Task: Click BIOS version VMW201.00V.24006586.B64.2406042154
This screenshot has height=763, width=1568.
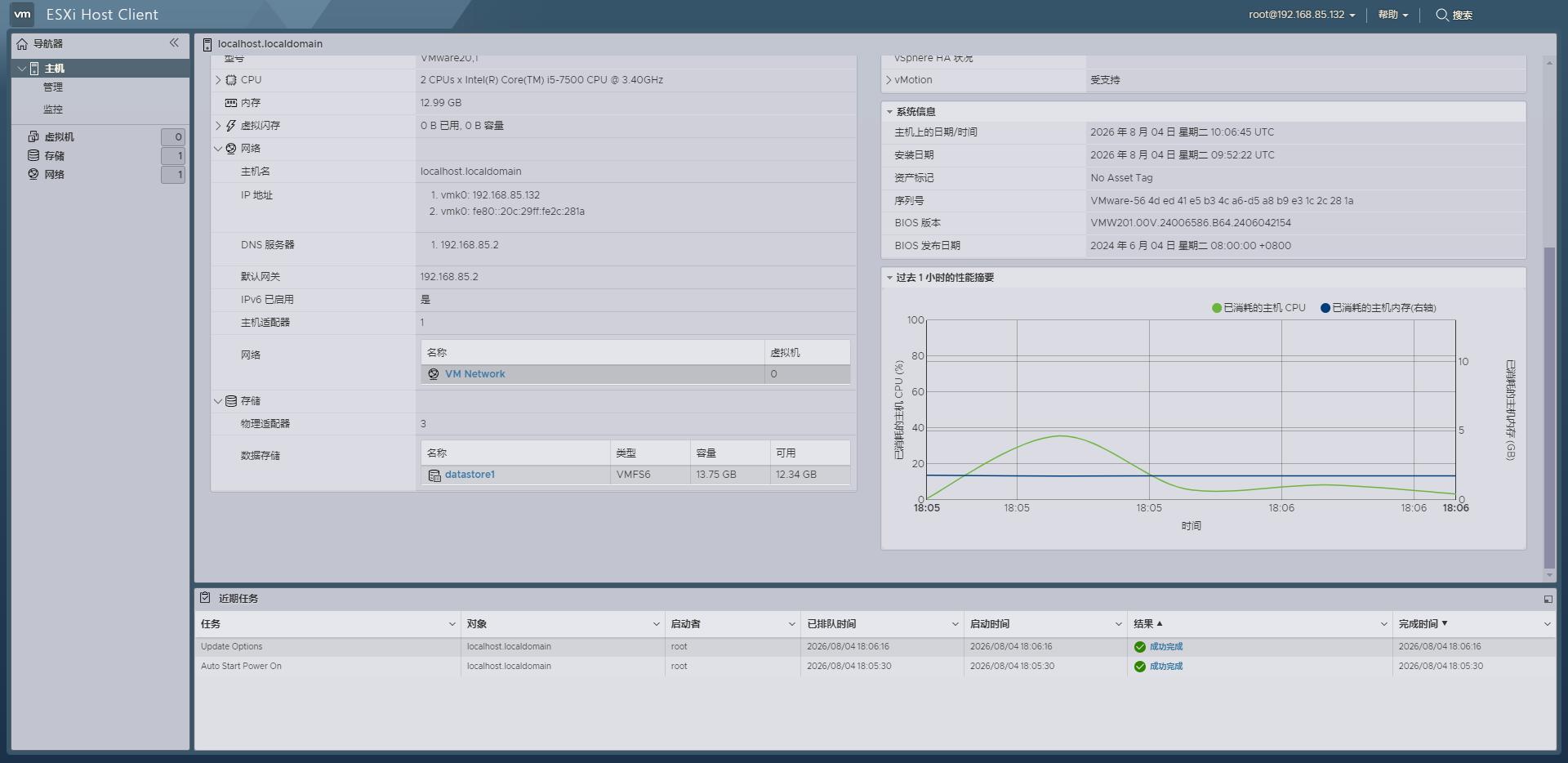Action: coord(1191,223)
